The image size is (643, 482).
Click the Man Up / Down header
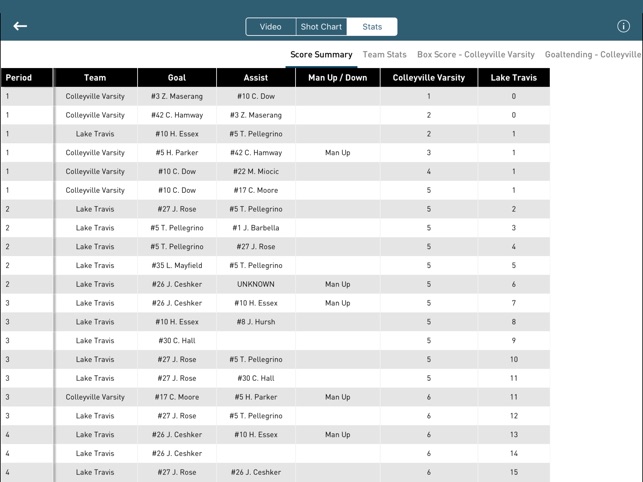coord(337,77)
